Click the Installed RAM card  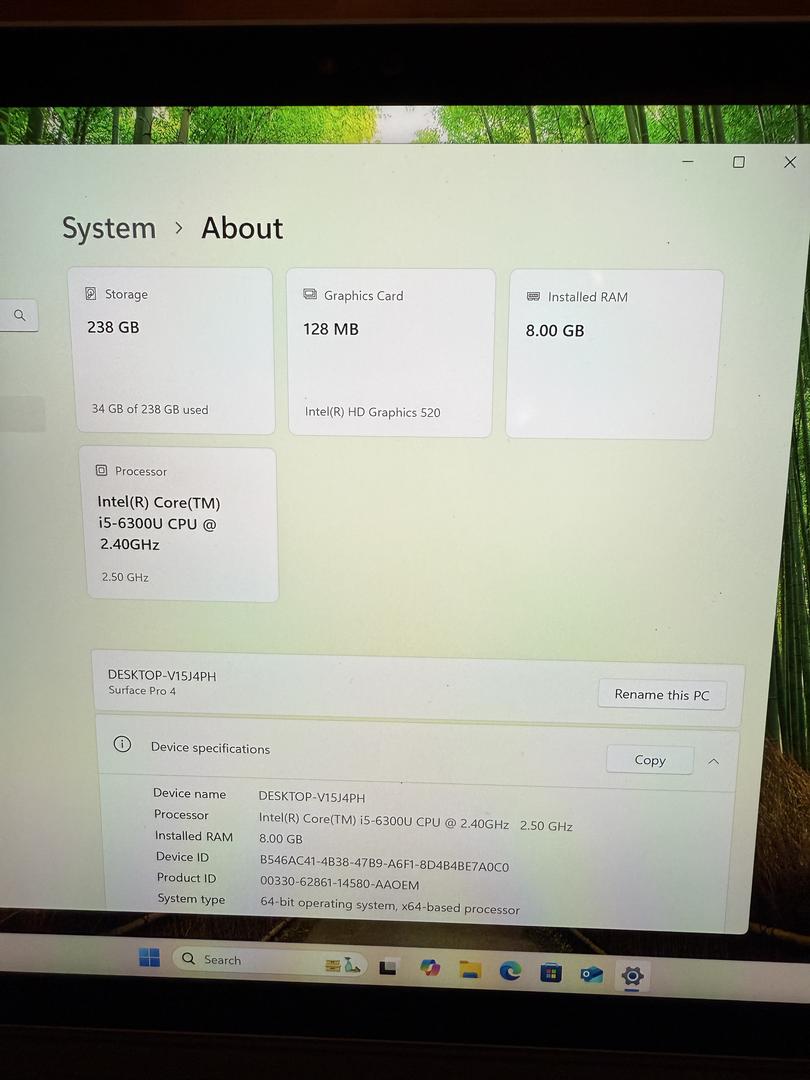[x=614, y=354]
